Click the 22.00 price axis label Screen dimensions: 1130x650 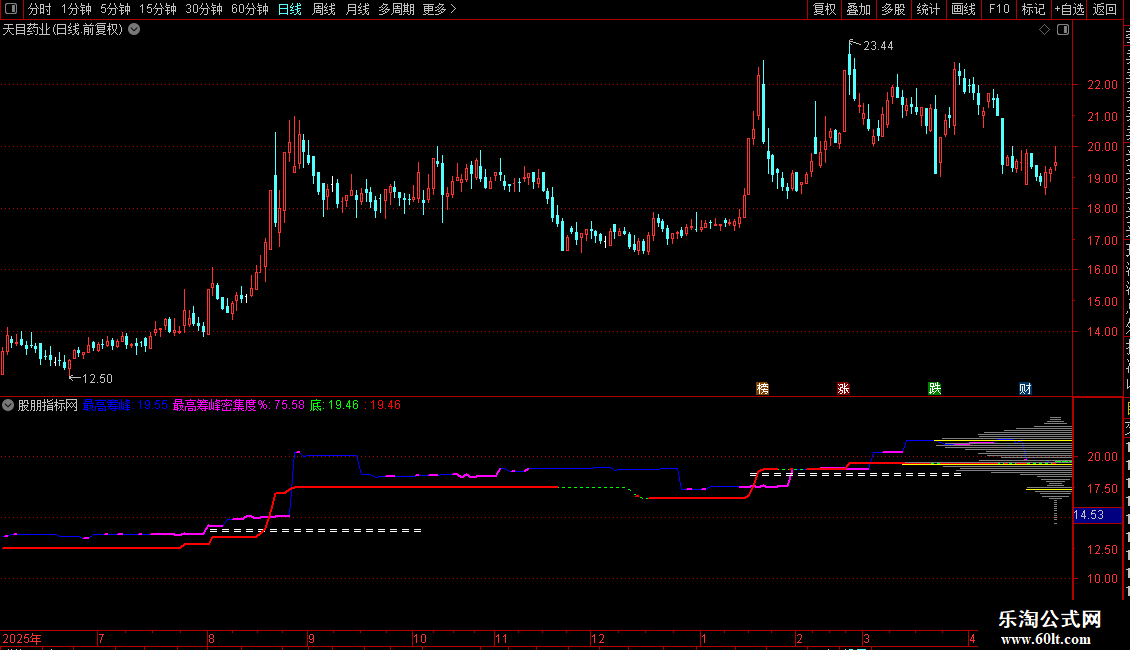click(1102, 85)
